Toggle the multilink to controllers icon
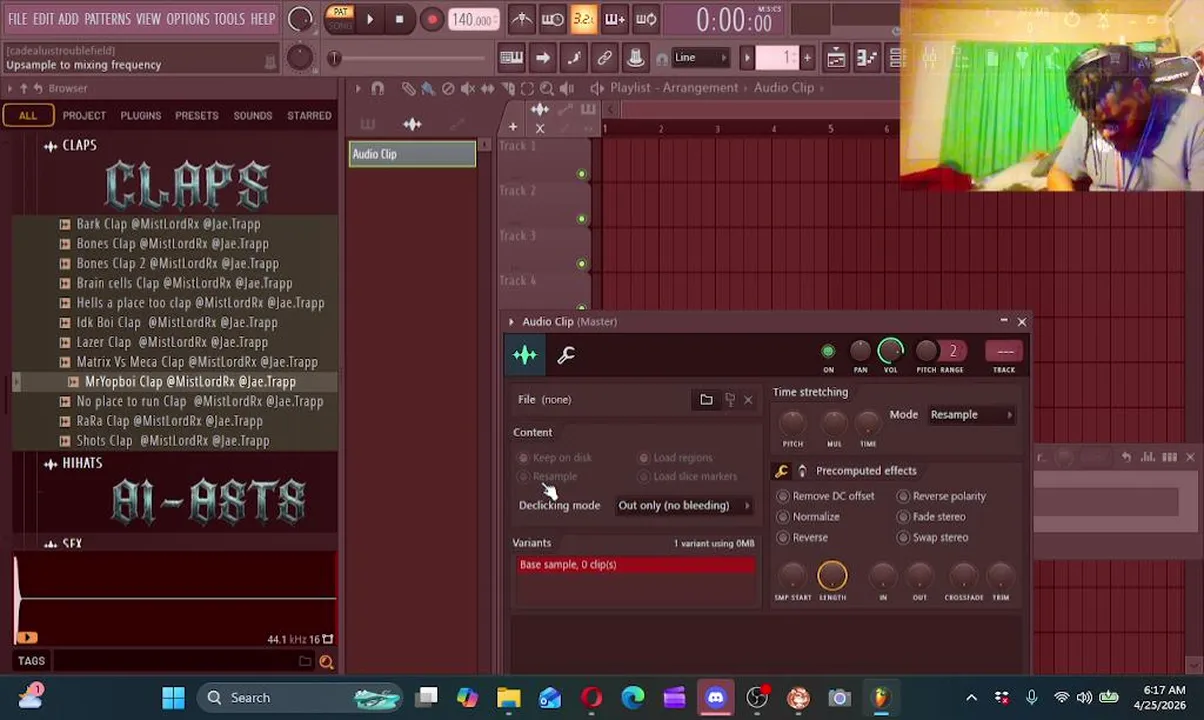Image resolution: width=1204 pixels, height=720 pixels. point(605,57)
